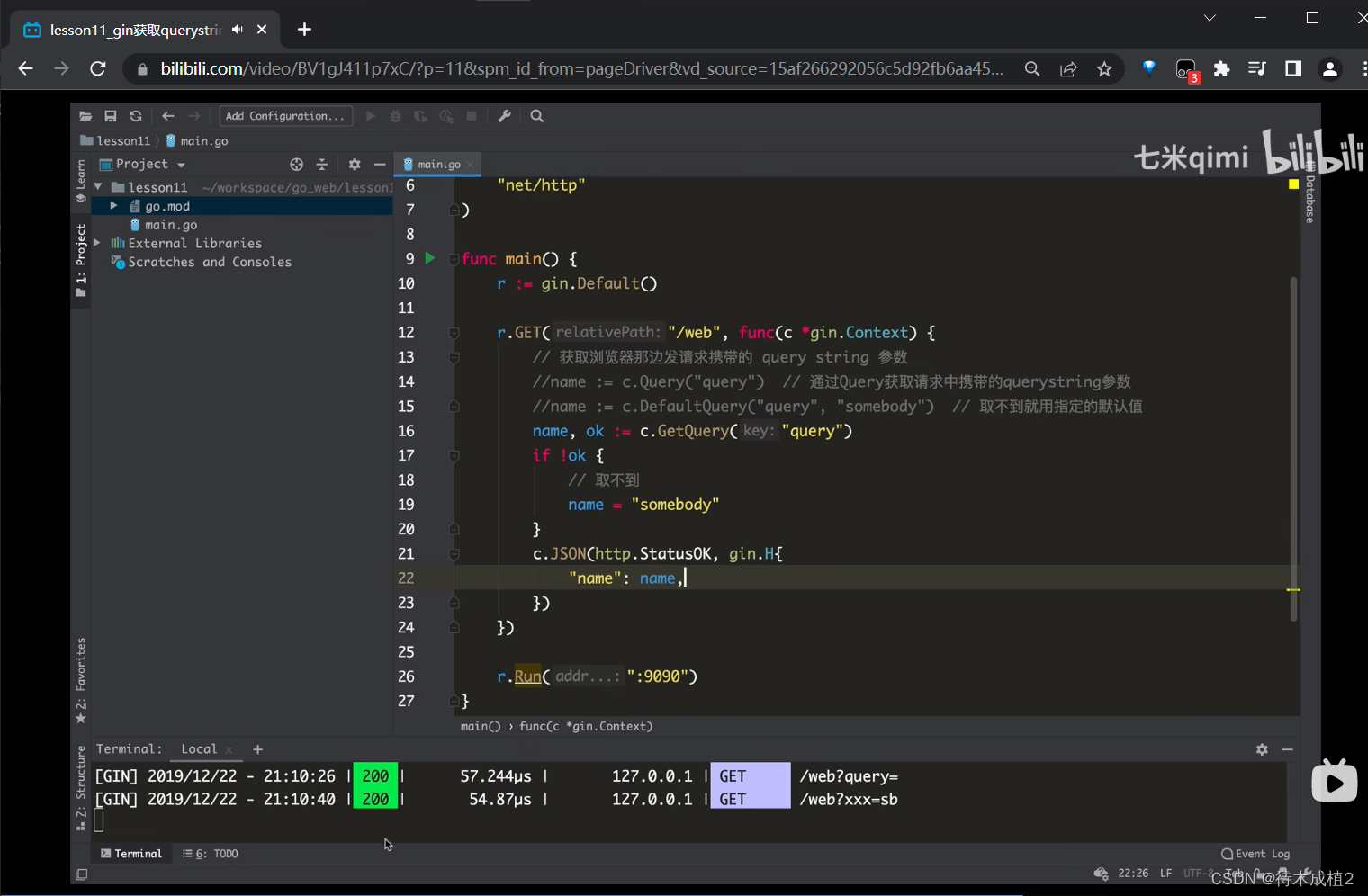Open Project panel gear options
Viewport: 1368px width, 896px height.
coord(355,165)
